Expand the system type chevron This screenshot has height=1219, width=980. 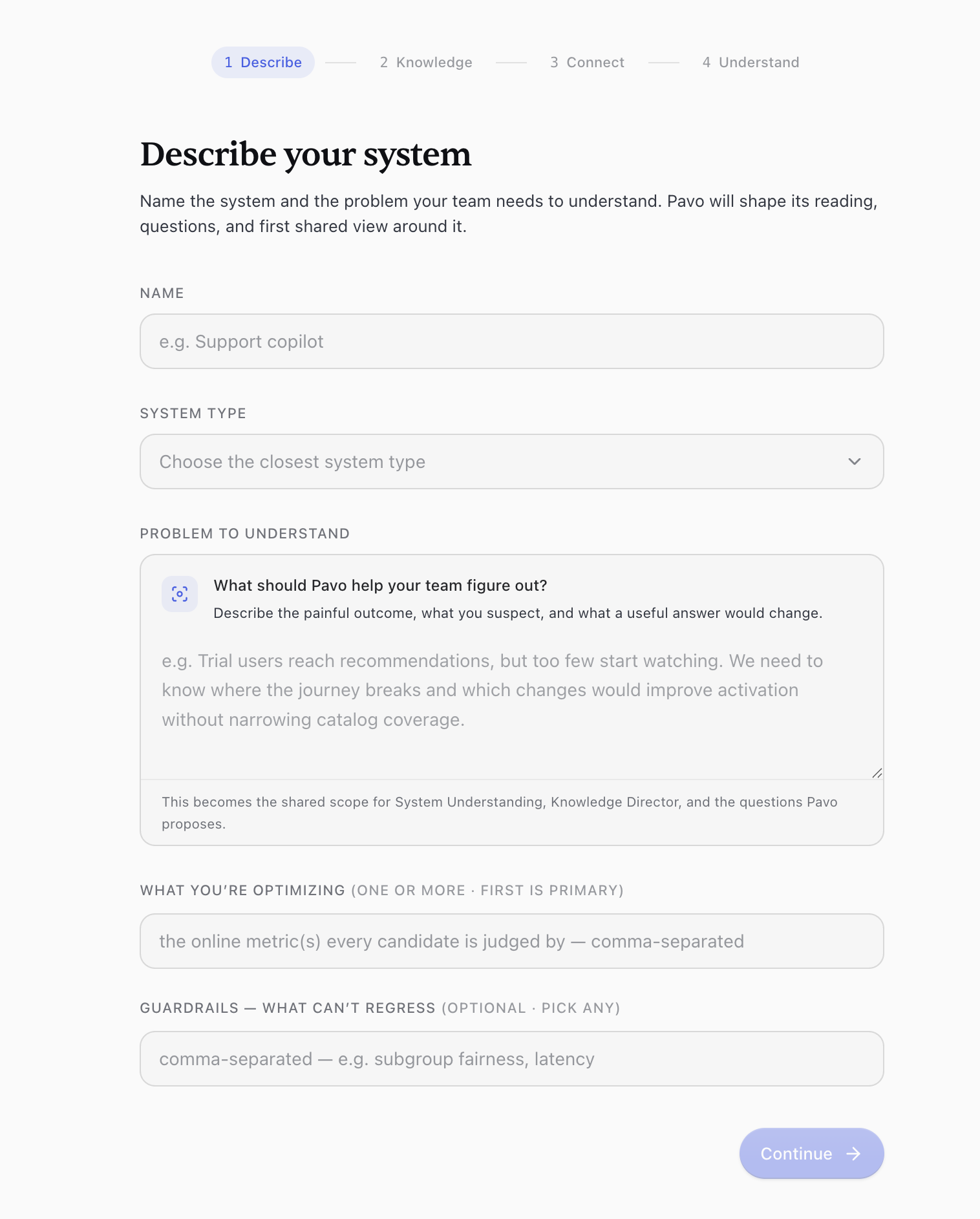855,461
